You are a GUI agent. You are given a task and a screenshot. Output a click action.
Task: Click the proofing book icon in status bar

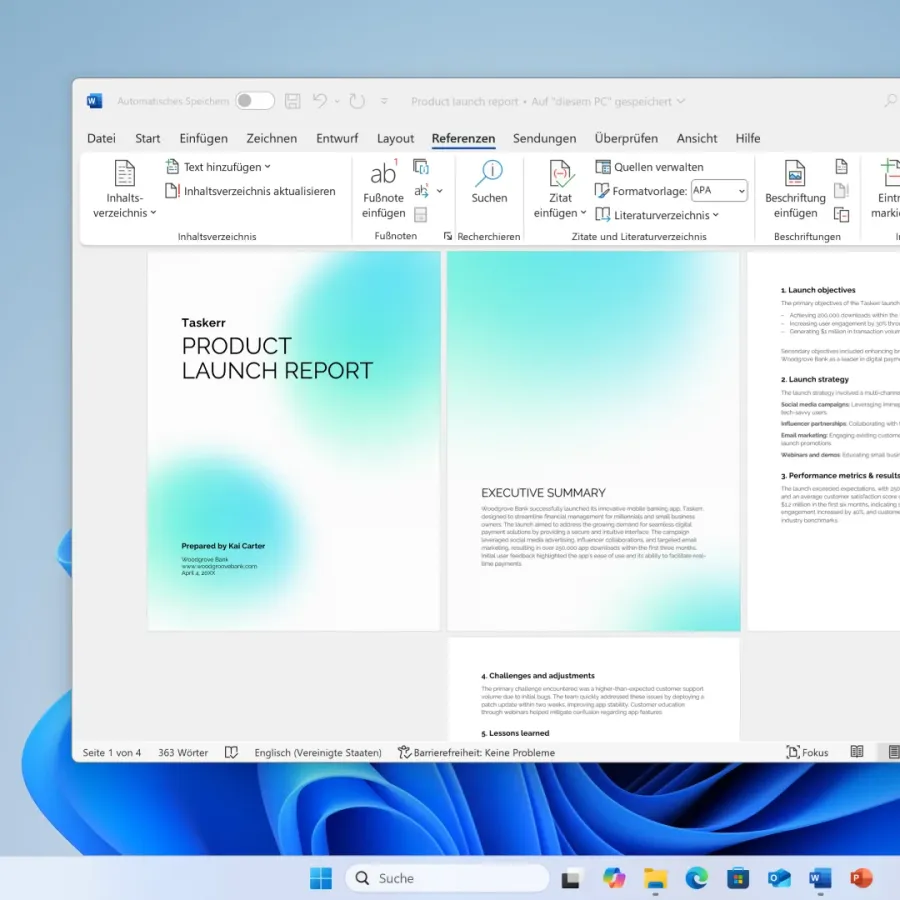pyautogui.click(x=231, y=752)
